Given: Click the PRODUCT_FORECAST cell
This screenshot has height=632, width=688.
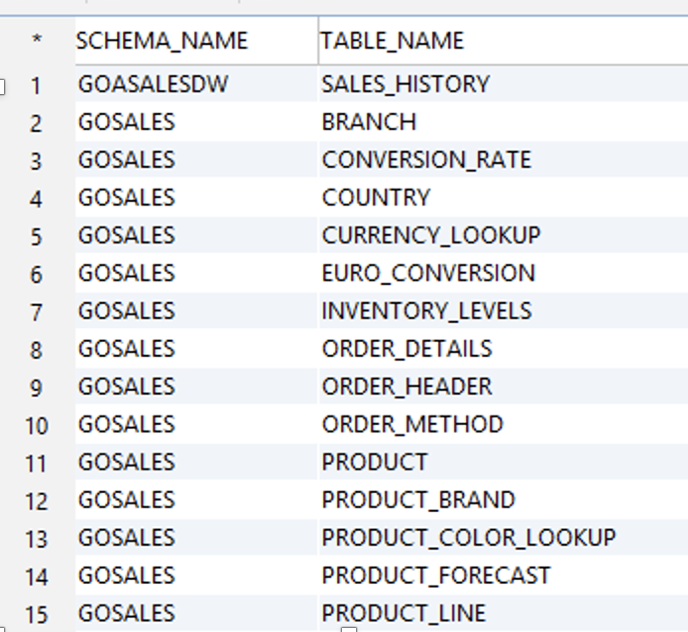Looking at the screenshot, I should pos(503,575).
